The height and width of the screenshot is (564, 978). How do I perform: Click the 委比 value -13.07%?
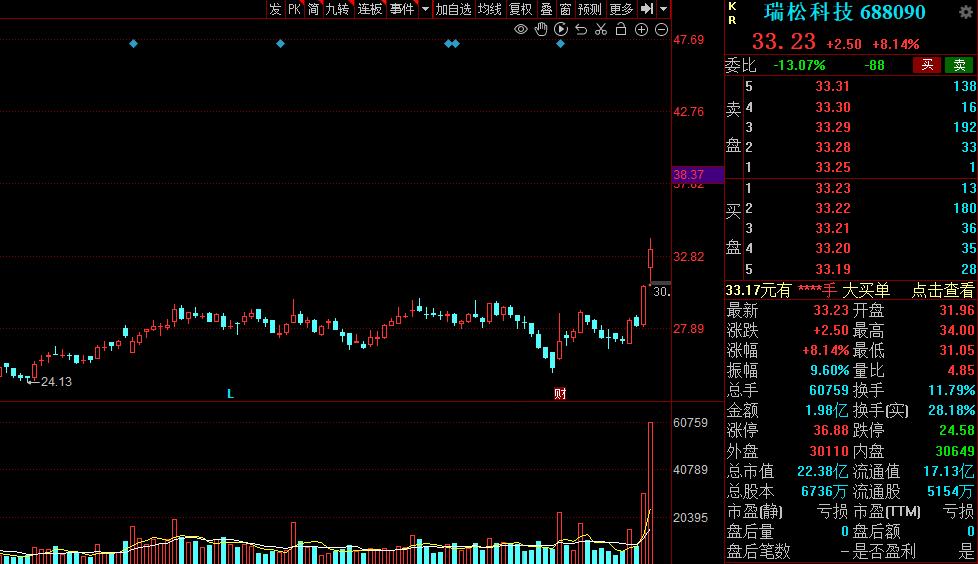pos(799,65)
